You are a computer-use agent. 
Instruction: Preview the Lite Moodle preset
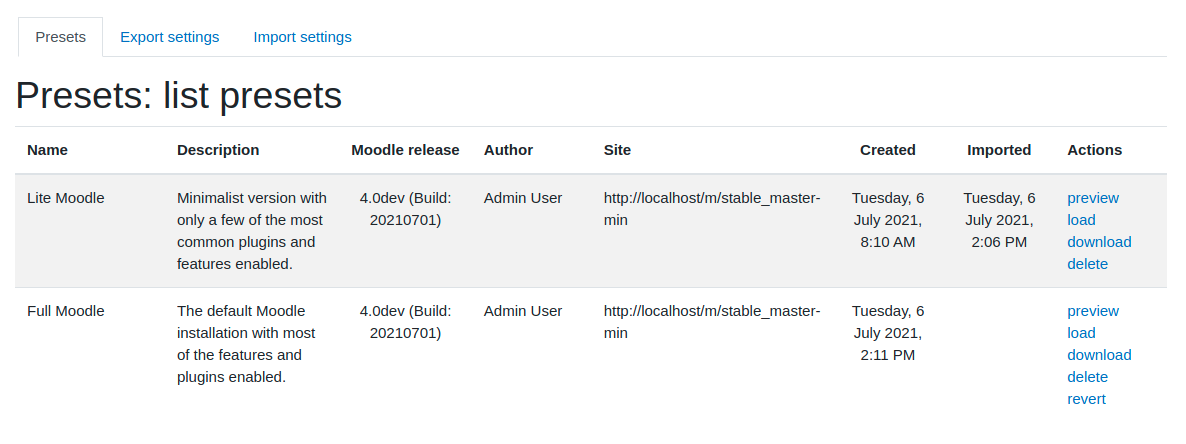[1093, 198]
